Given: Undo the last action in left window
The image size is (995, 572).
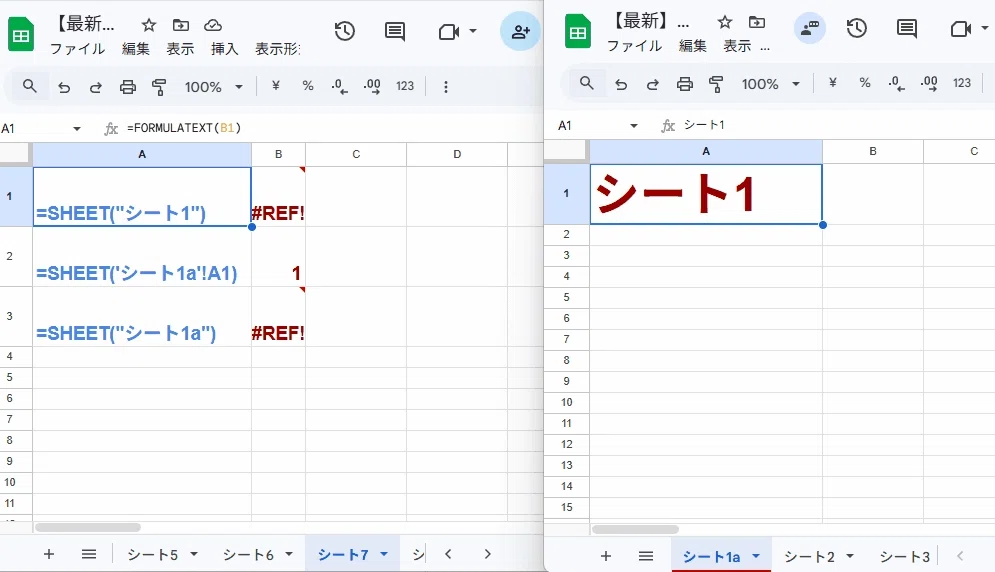Looking at the screenshot, I should (64, 87).
